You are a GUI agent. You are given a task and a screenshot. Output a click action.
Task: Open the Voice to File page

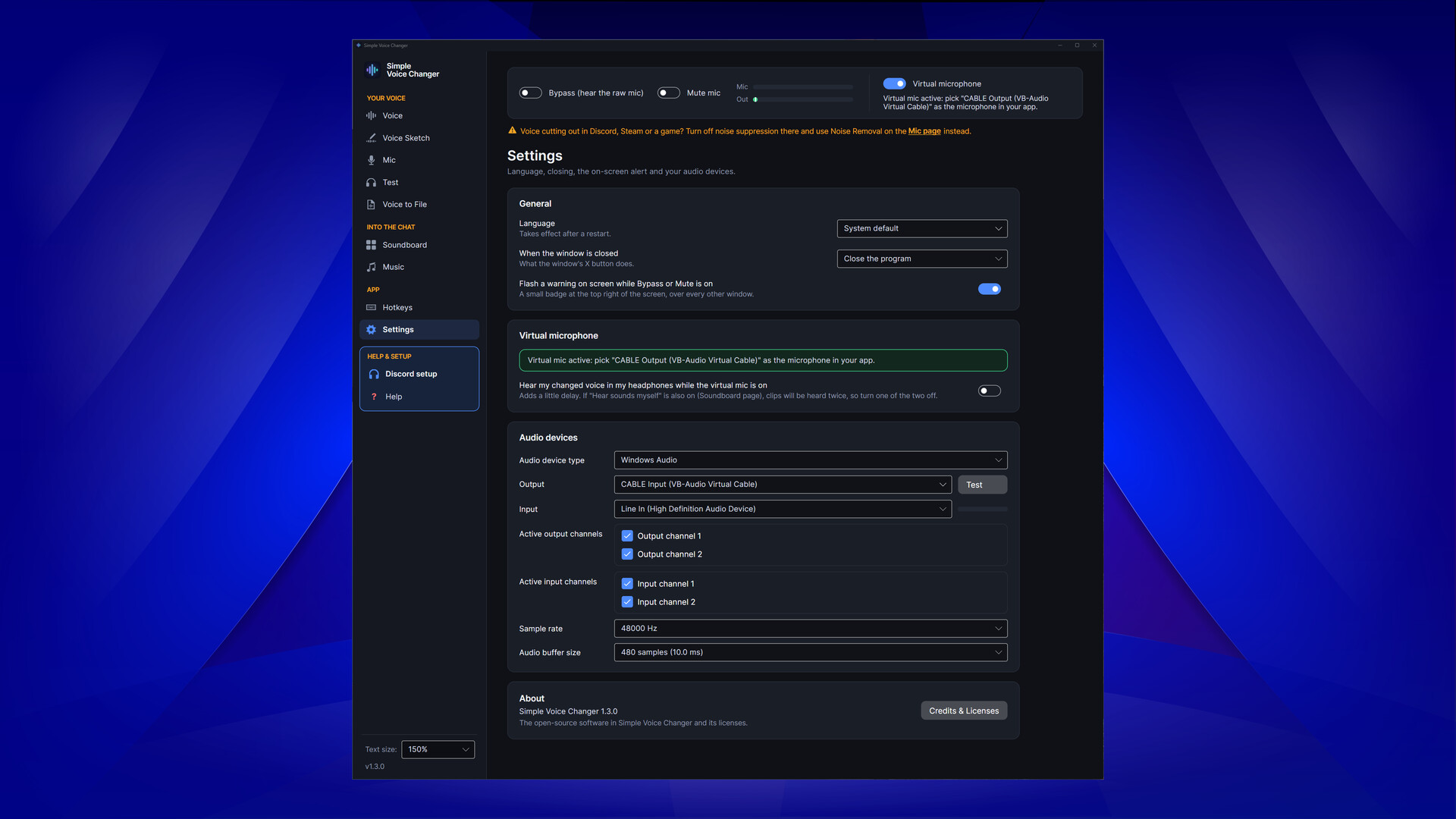click(x=419, y=205)
